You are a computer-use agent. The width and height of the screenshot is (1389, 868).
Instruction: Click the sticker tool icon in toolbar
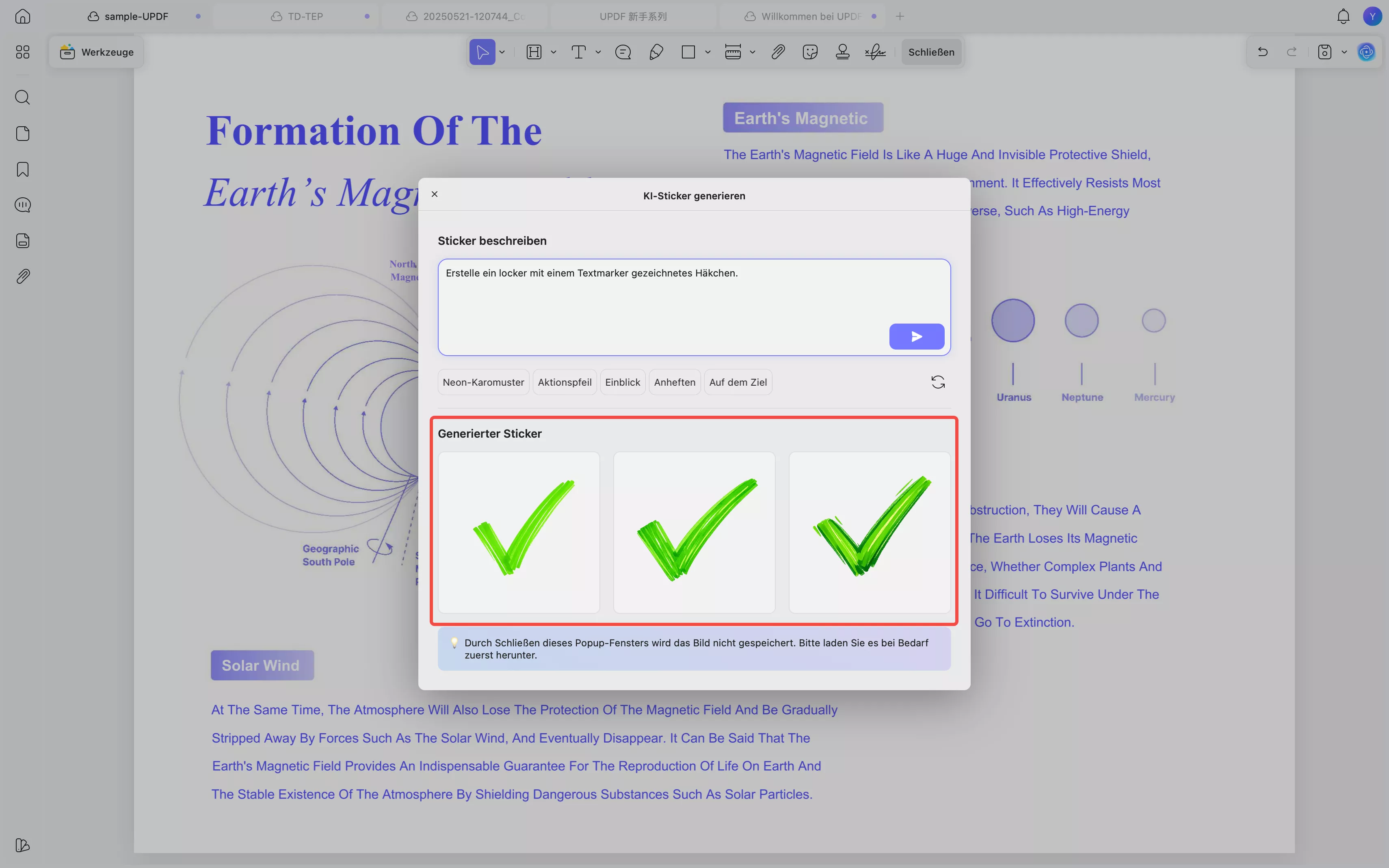(x=809, y=52)
